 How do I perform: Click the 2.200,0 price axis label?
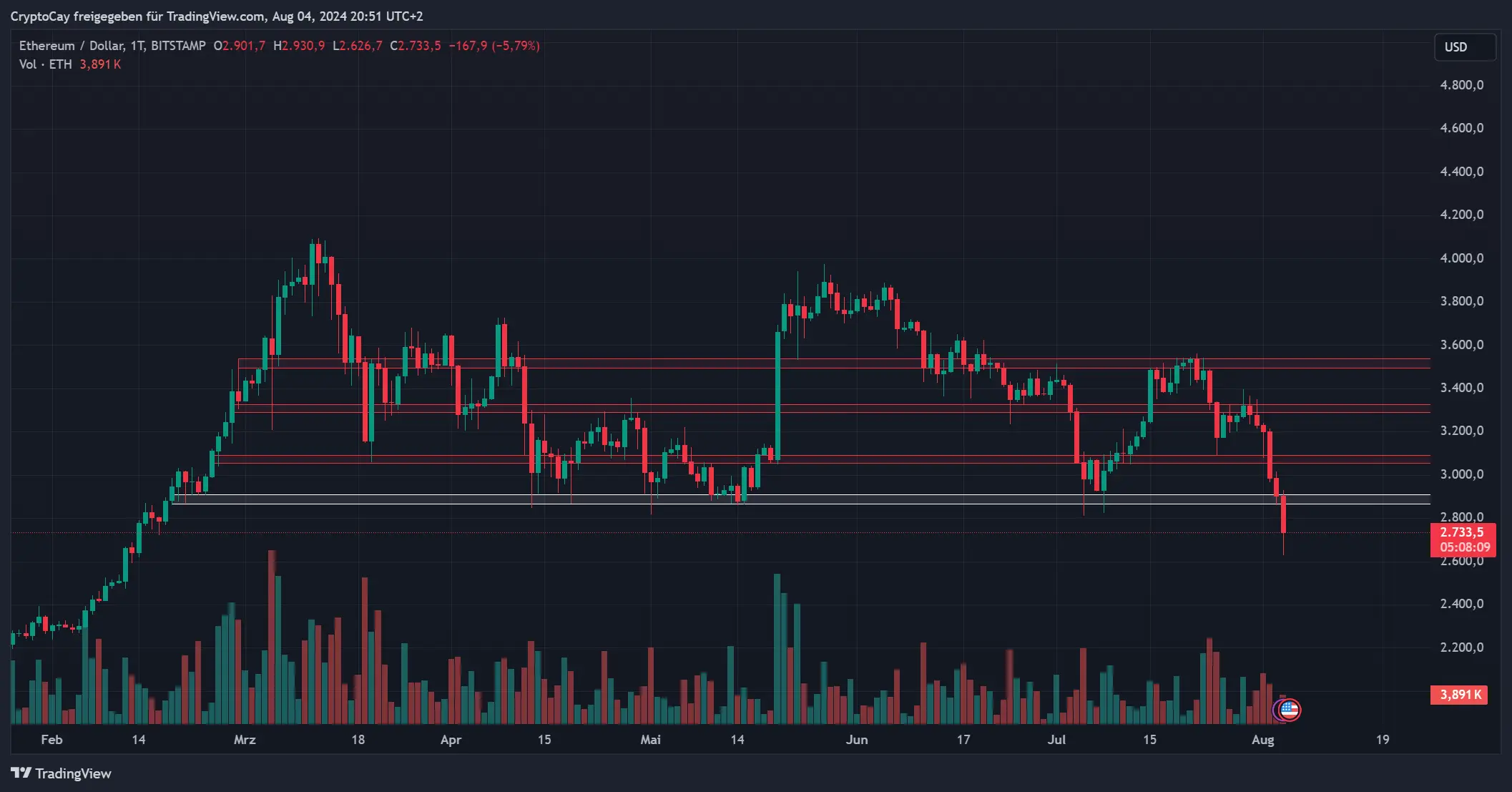pyautogui.click(x=1461, y=647)
